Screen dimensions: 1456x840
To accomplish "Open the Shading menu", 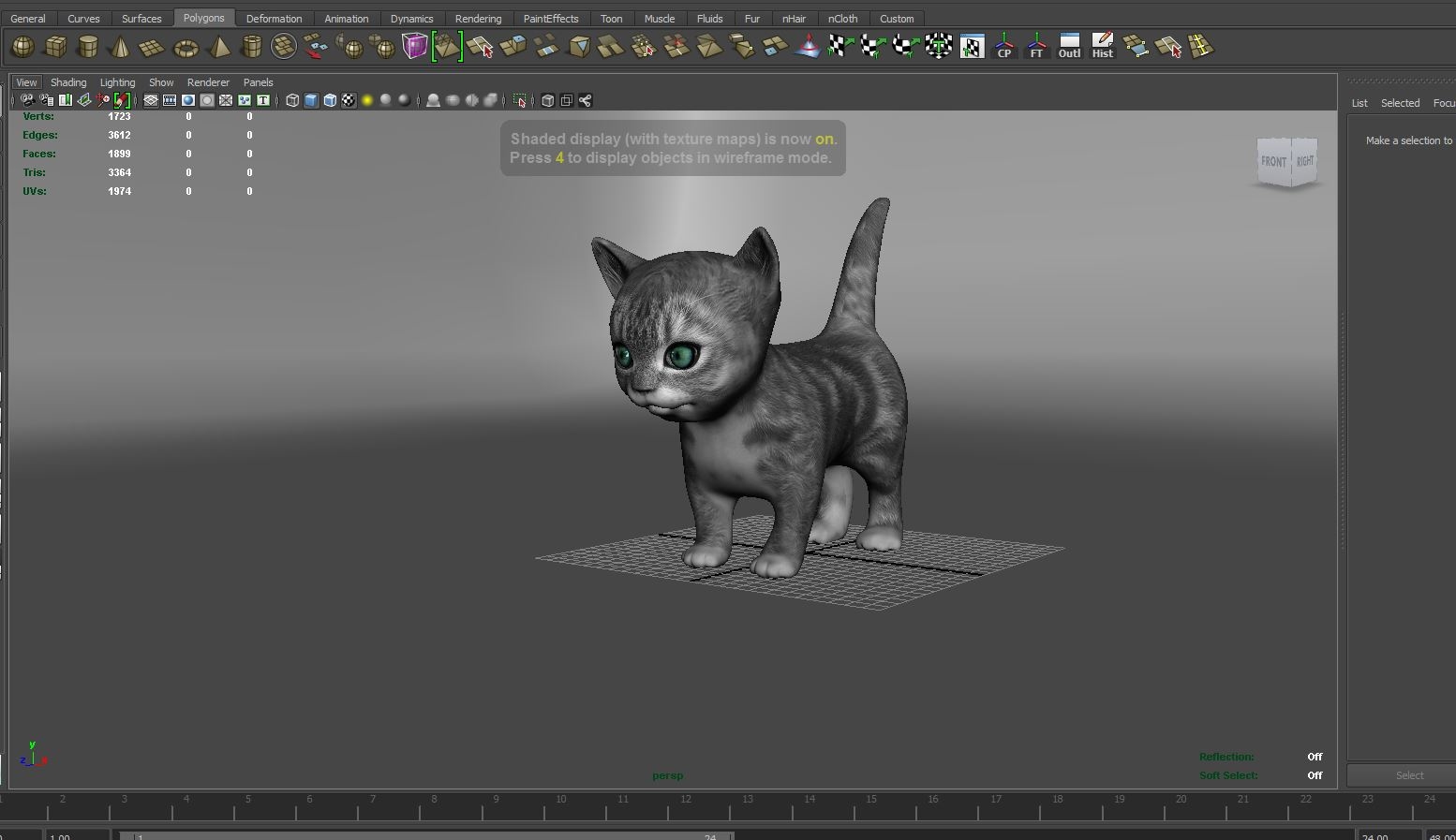I will pyautogui.click(x=68, y=82).
